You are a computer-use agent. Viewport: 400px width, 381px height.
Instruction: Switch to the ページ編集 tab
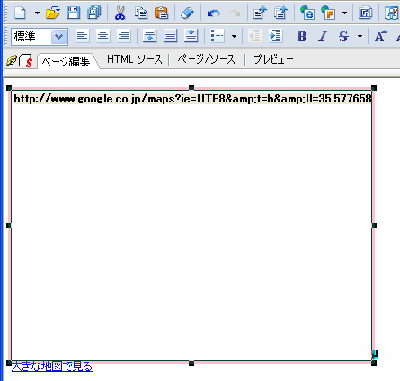point(66,61)
